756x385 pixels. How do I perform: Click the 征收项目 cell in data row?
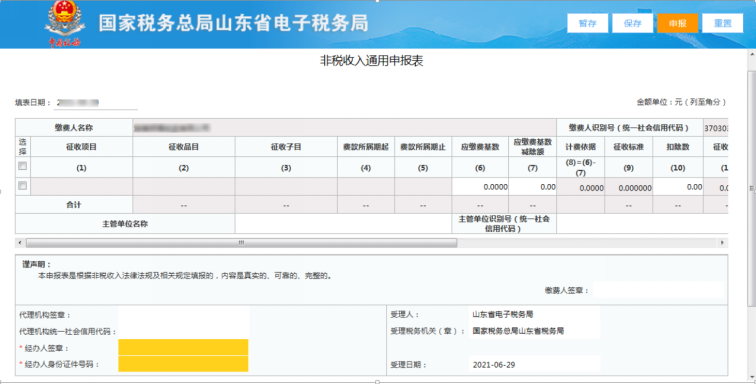tap(81, 186)
